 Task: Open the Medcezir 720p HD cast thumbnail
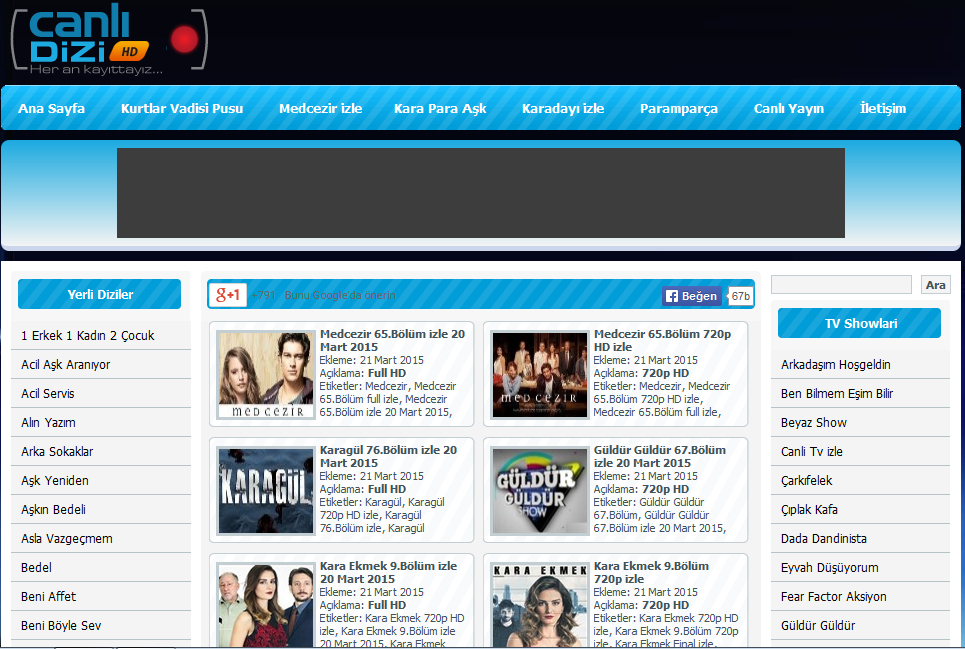coord(540,374)
